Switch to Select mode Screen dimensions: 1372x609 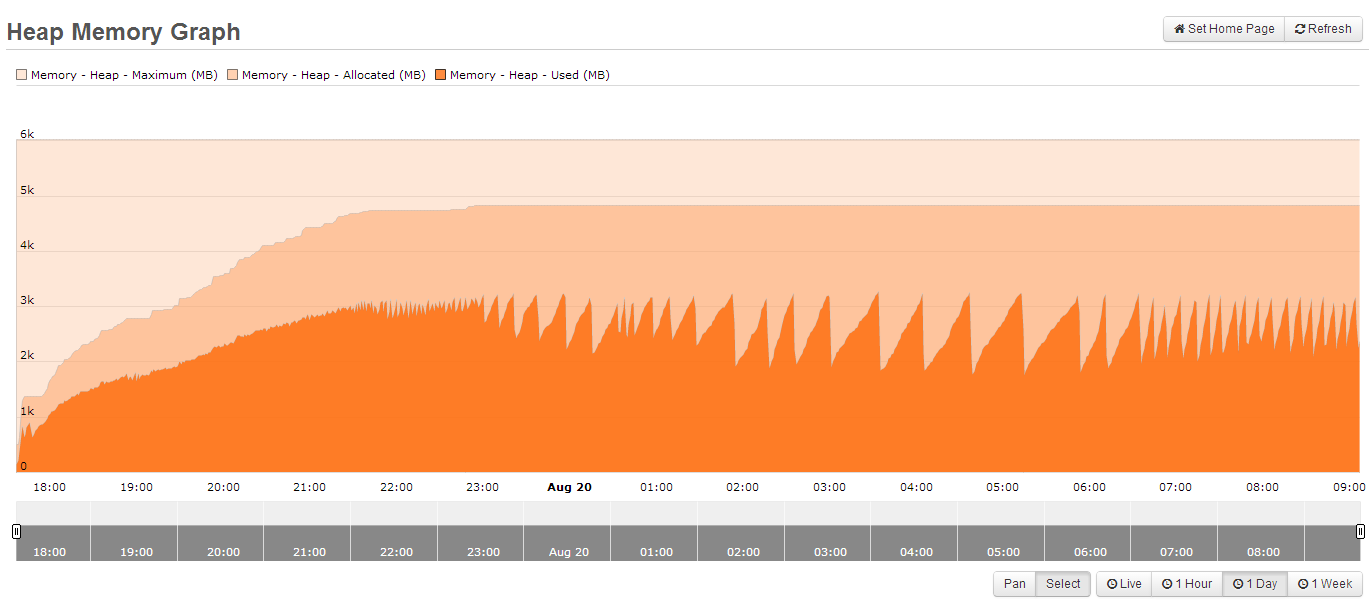pos(1063,584)
